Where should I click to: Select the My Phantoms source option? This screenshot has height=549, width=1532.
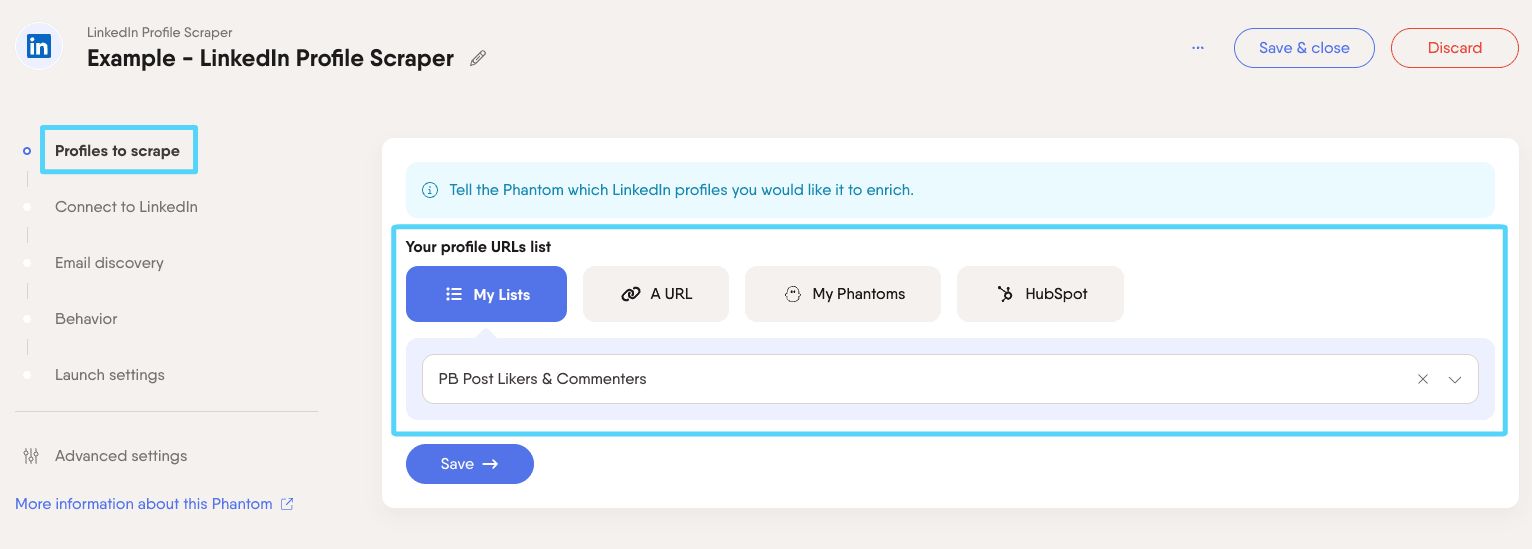(843, 294)
